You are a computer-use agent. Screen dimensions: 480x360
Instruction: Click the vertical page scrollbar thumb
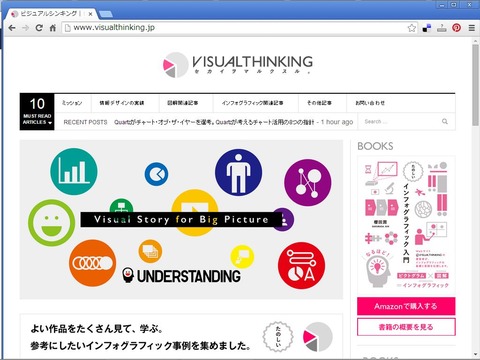[475, 85]
